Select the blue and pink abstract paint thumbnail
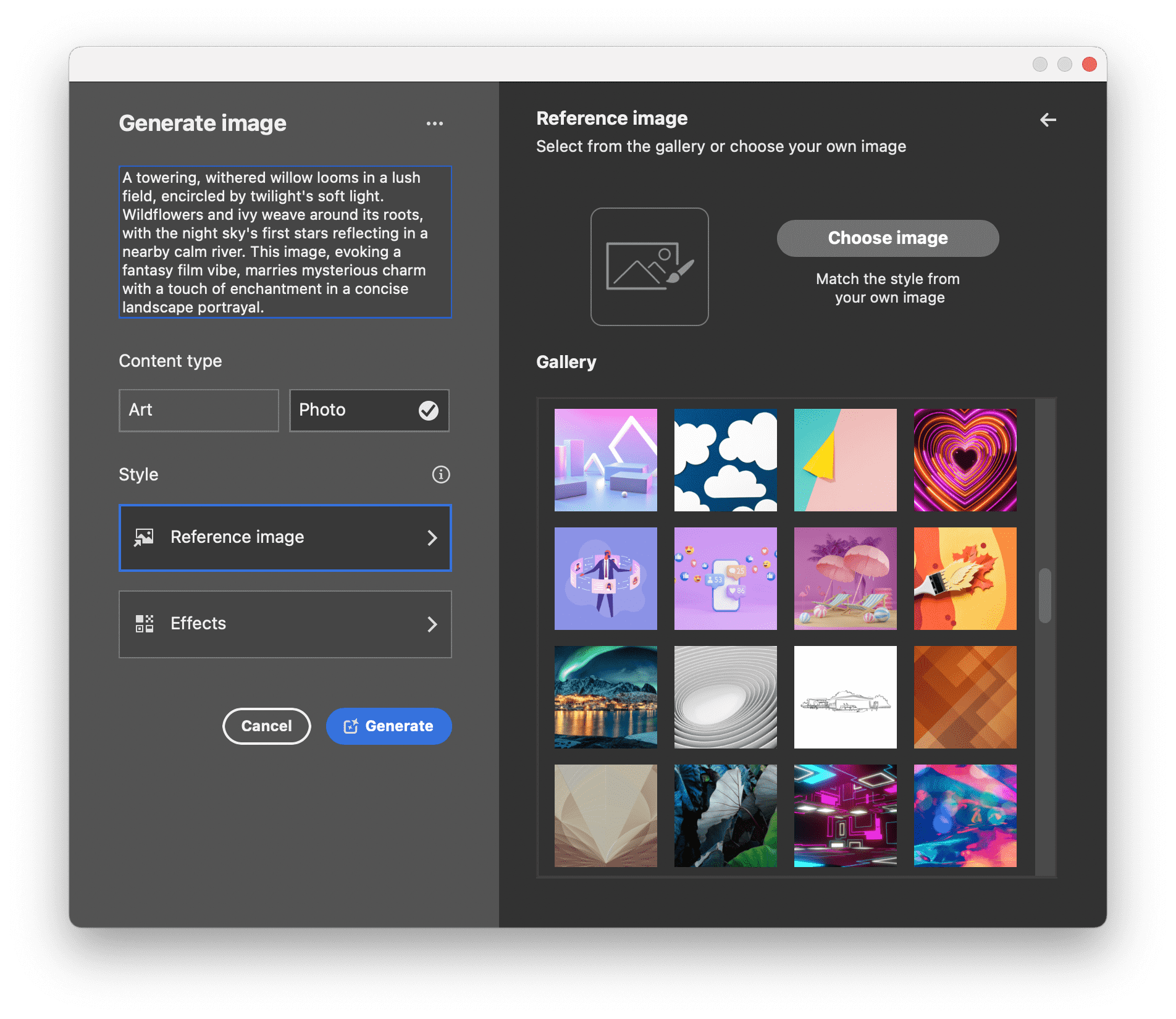Viewport: 1176px width, 1019px height. 965,816
